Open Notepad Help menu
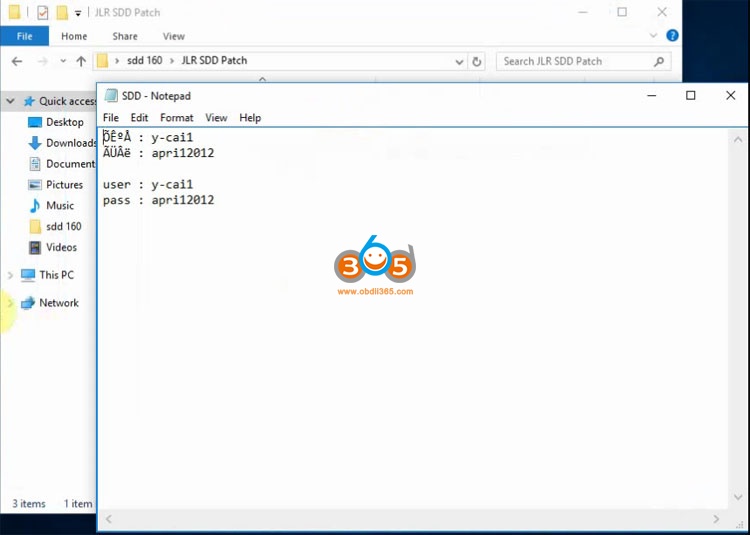The width and height of the screenshot is (750, 535). coord(250,118)
